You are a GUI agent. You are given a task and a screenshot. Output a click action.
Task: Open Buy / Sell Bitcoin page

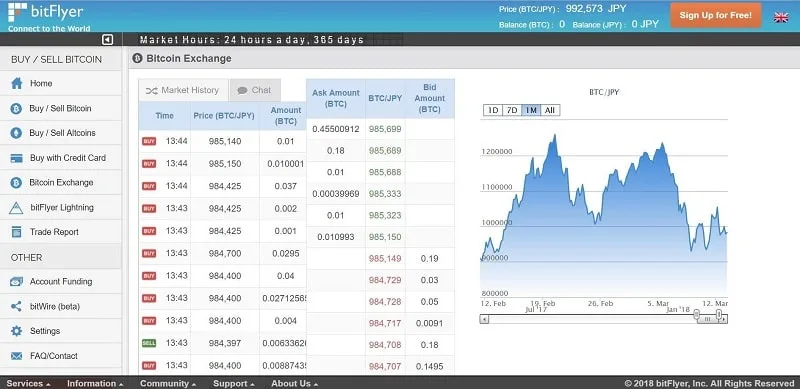coord(61,109)
